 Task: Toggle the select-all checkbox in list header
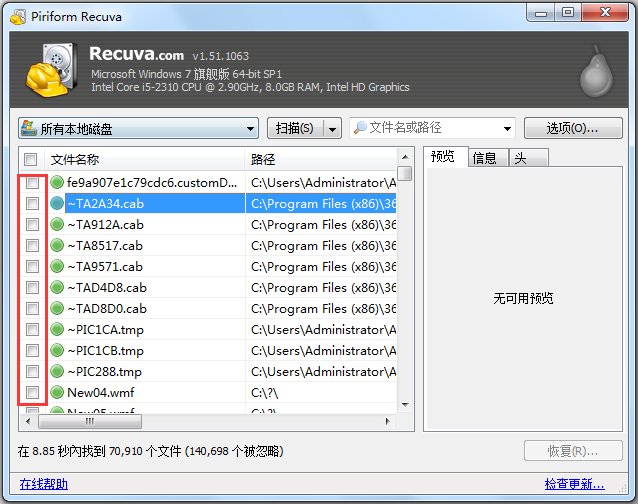pos(30,159)
